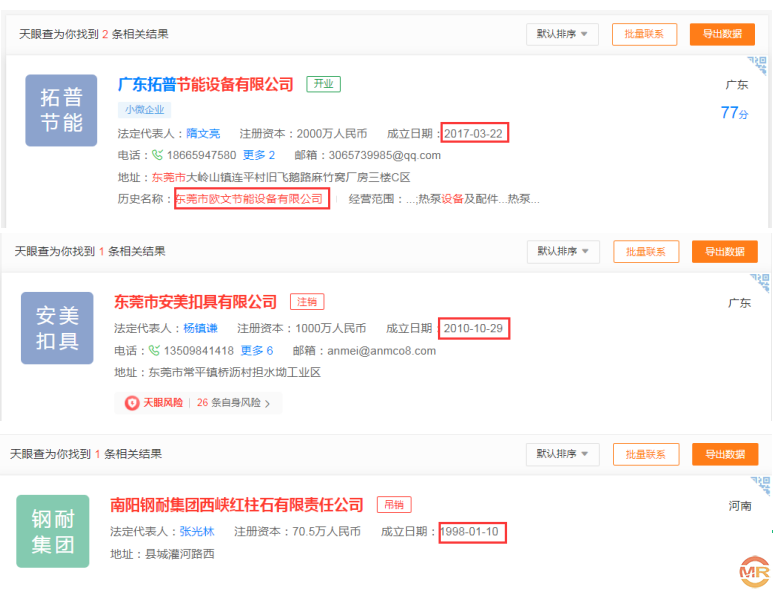Image resolution: width=773 pixels, height=590 pixels.
Task: Expand 默认排序 dropdown above 东莞市安美扣具 result
Action: pos(564,251)
